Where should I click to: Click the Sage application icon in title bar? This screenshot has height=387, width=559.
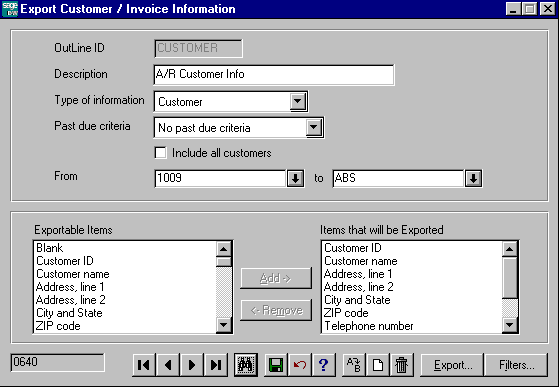click(10, 9)
